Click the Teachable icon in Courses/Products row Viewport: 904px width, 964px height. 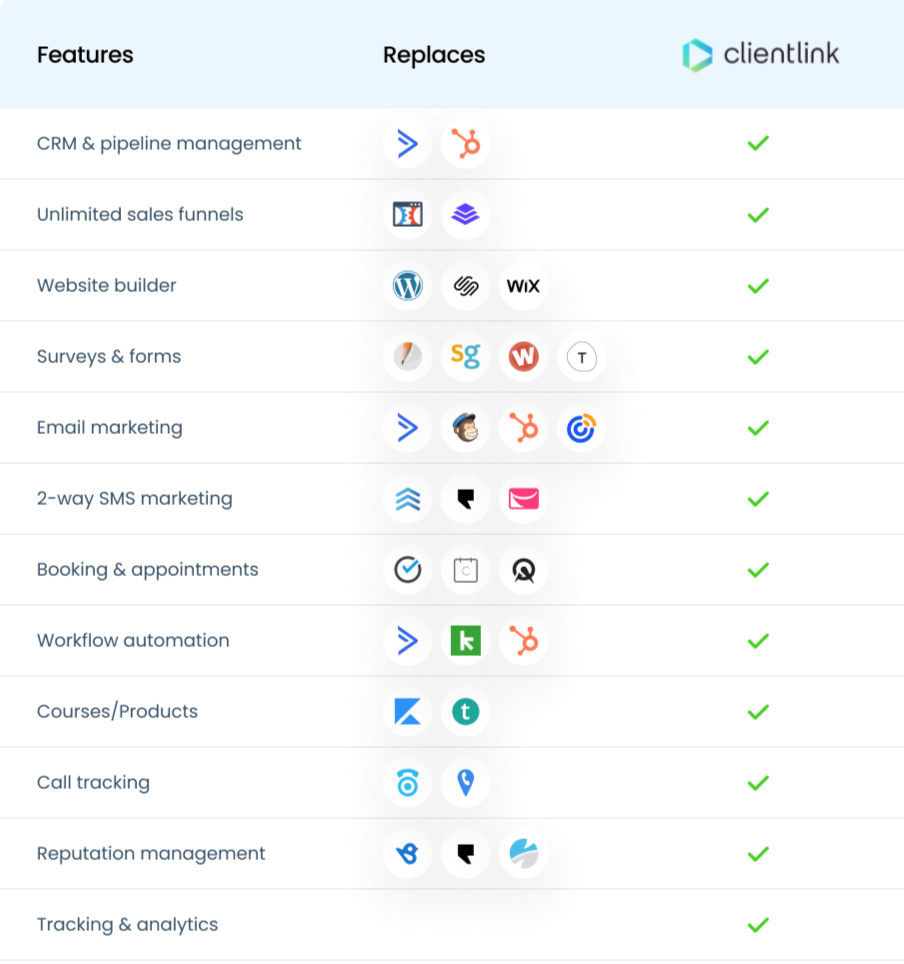pos(465,712)
